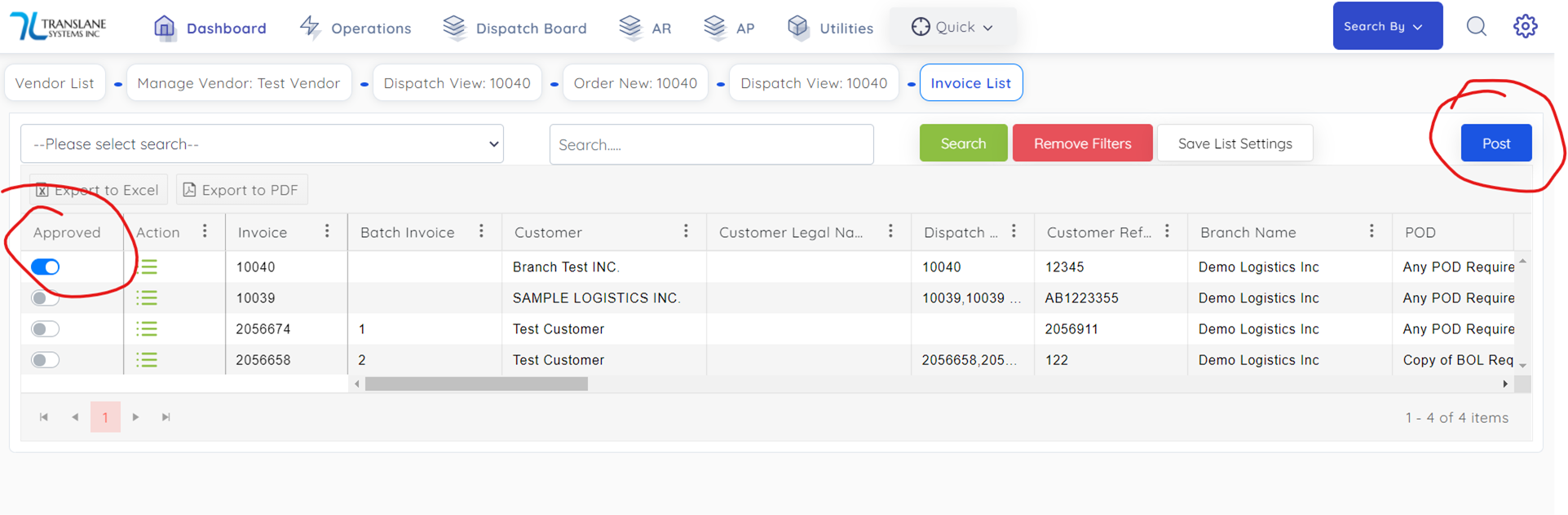Image resolution: width=1568 pixels, height=515 pixels.
Task: Export the invoice list to PDF
Action: (x=241, y=190)
